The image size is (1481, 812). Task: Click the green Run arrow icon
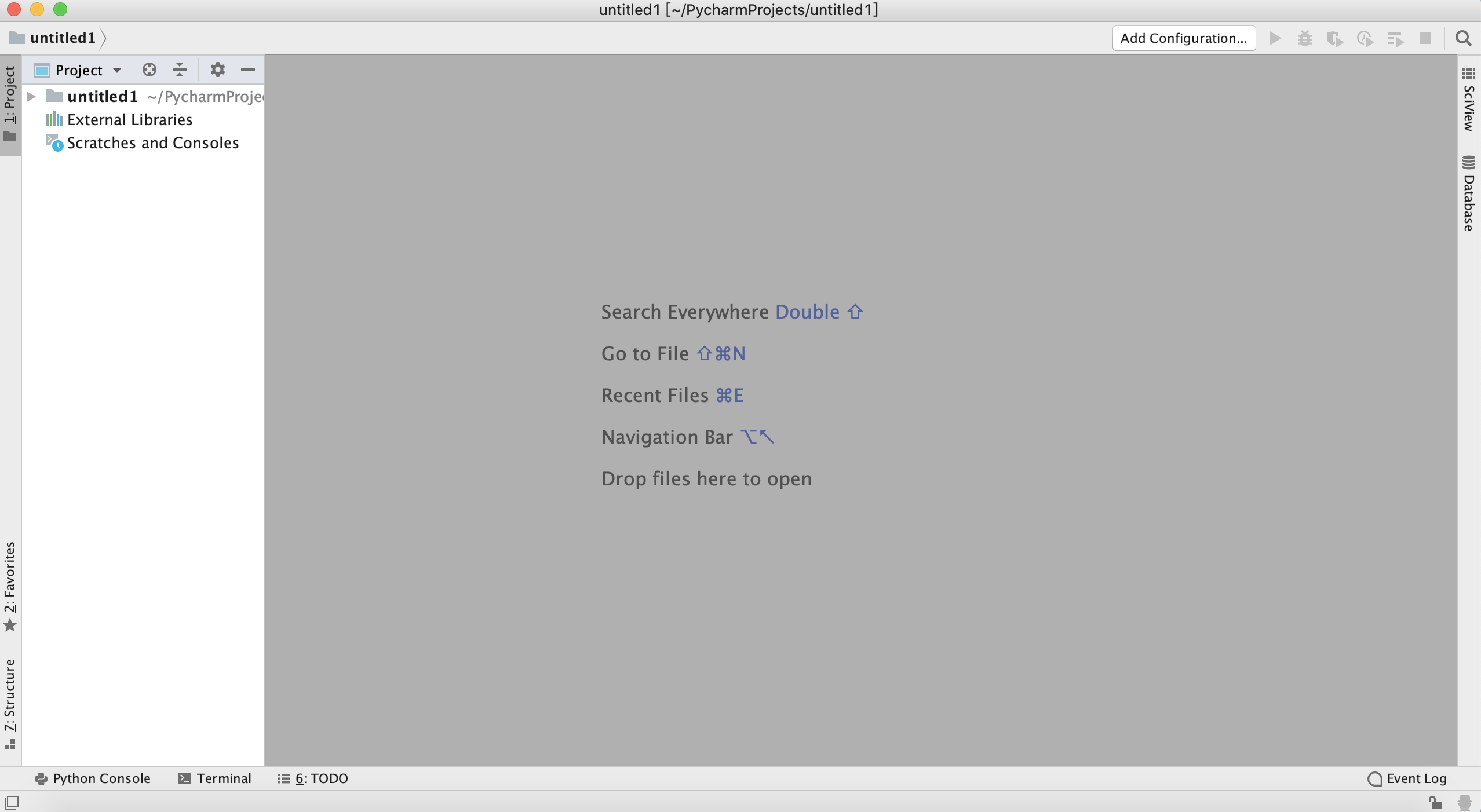[x=1275, y=39]
